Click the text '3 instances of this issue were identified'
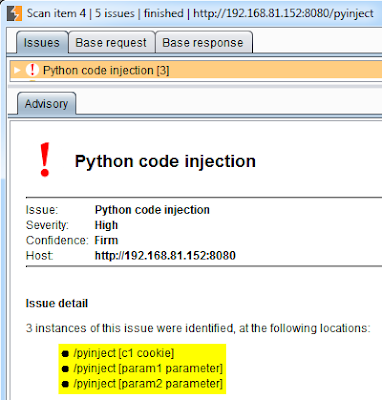Image resolution: width=382 pixels, height=400 pixels. tap(129, 328)
